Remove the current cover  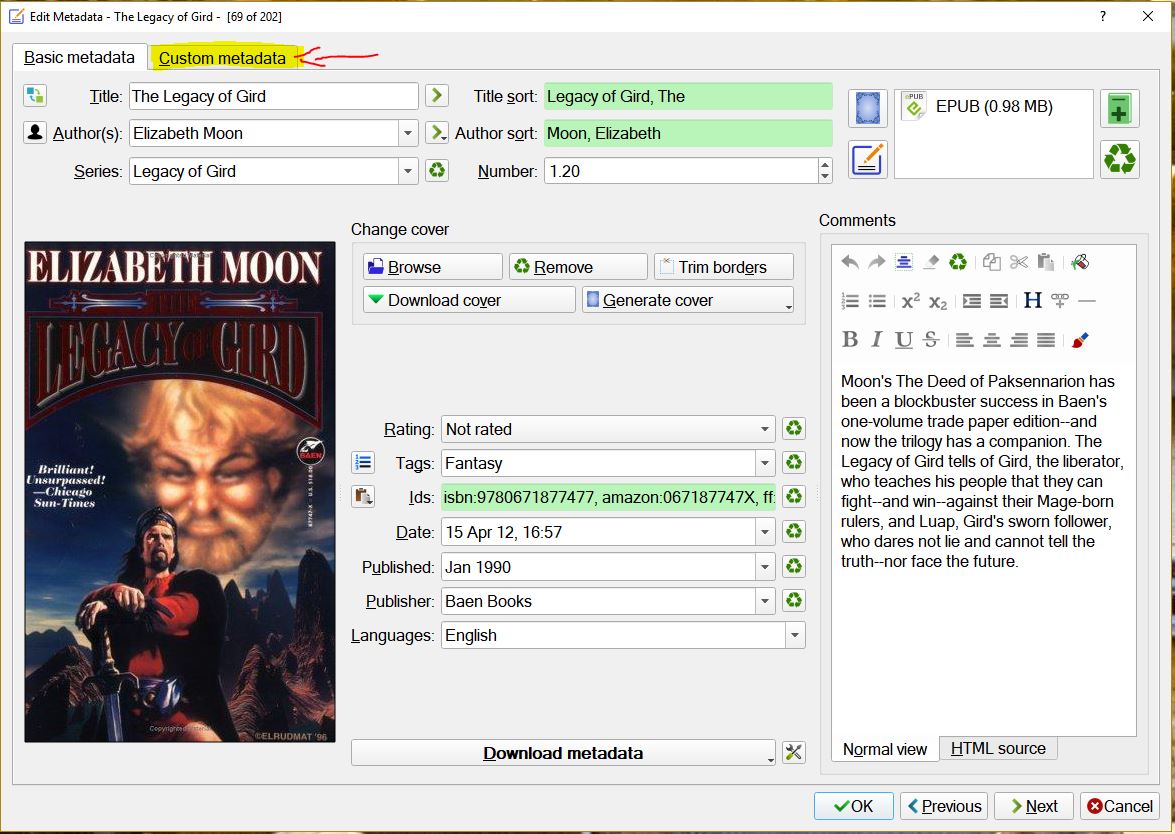tap(578, 267)
